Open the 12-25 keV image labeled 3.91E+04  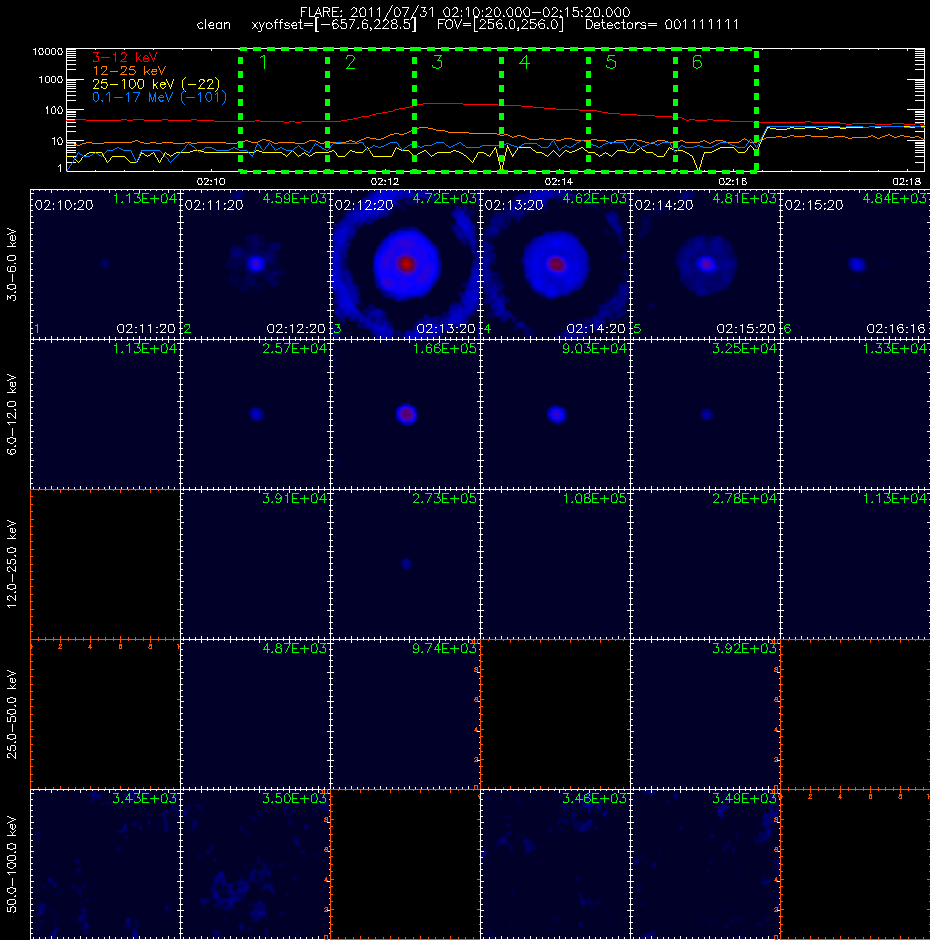(x=255, y=564)
